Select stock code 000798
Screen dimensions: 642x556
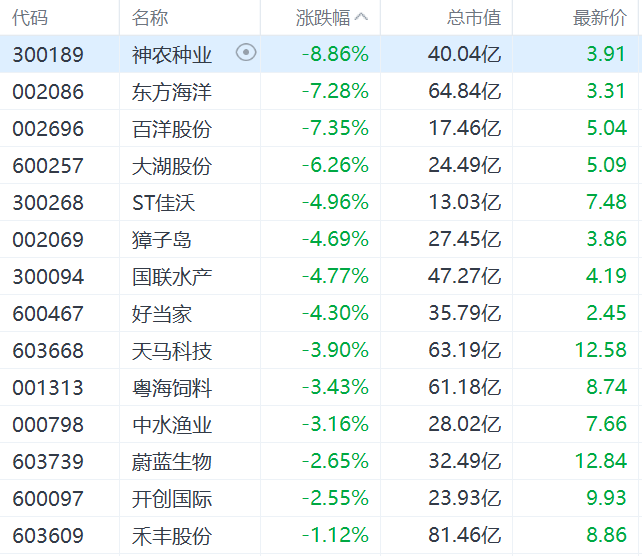click(x=48, y=425)
